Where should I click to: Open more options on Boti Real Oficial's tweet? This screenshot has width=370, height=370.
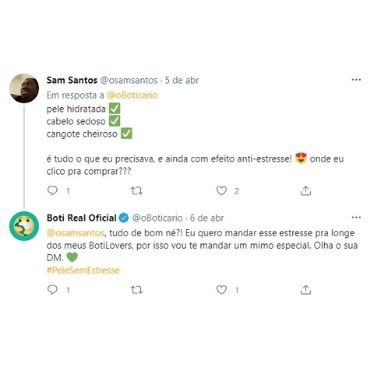356,218
